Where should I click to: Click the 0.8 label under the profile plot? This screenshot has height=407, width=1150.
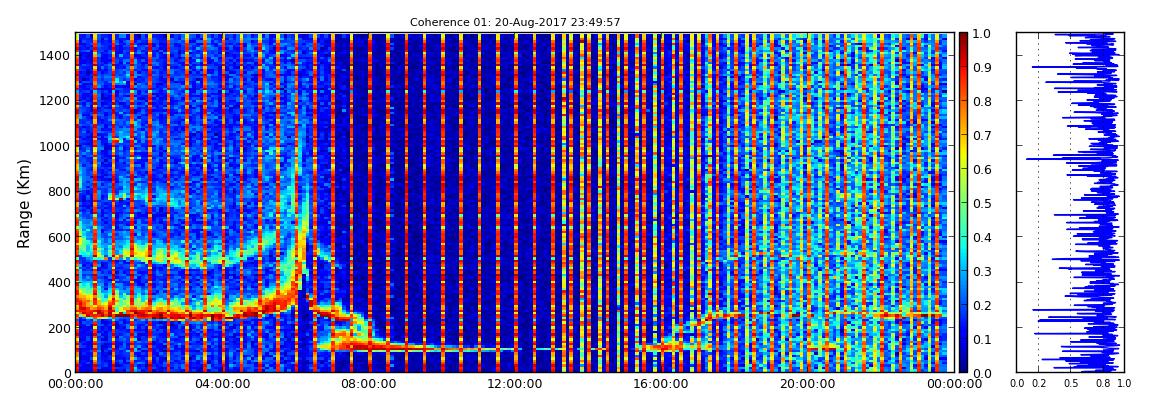1102,384
